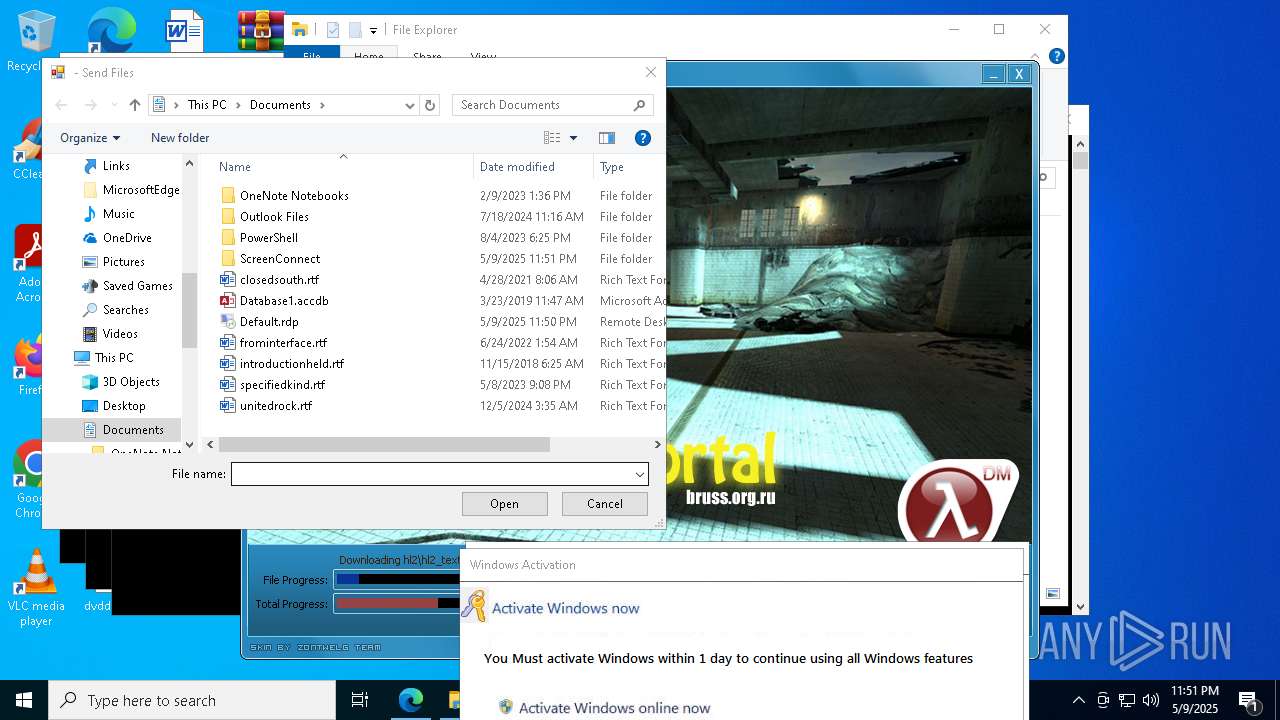Select closedsouth.rtf file

(x=279, y=280)
